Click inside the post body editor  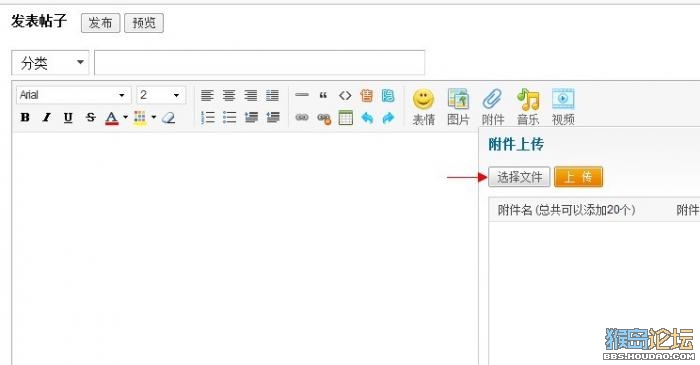[245, 248]
